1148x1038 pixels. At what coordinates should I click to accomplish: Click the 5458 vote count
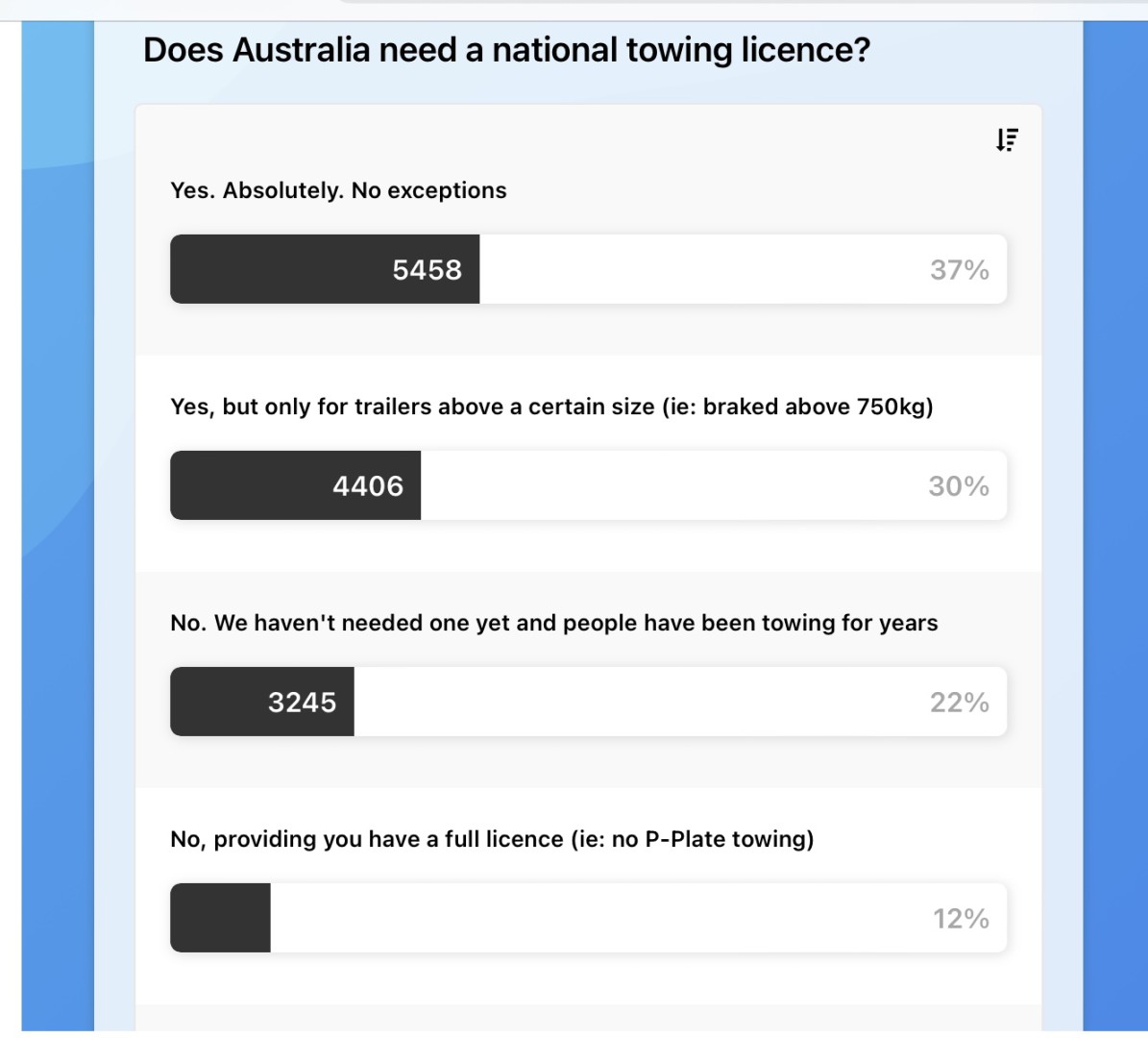coord(427,270)
